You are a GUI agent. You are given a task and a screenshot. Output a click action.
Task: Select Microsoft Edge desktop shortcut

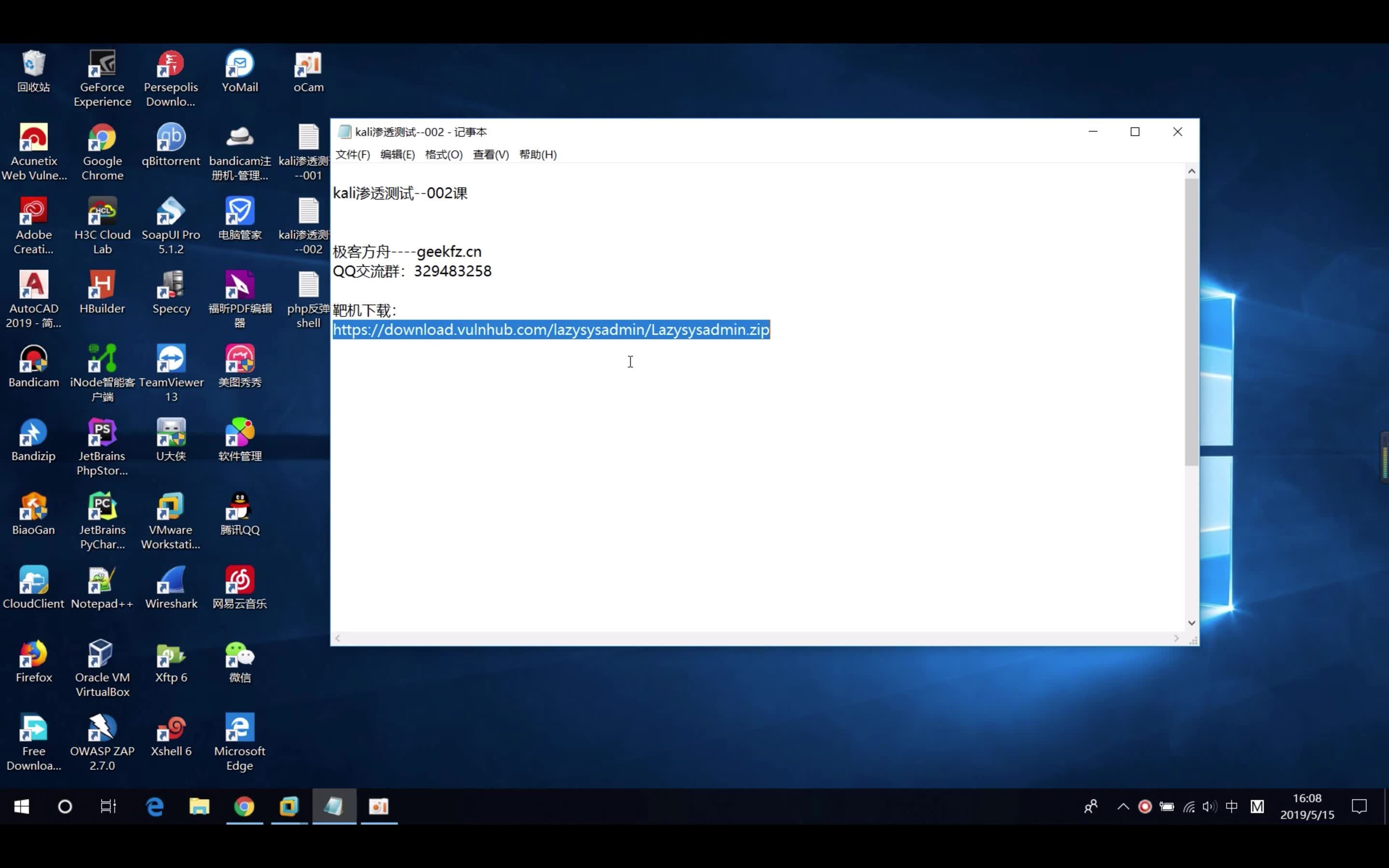pyautogui.click(x=239, y=742)
